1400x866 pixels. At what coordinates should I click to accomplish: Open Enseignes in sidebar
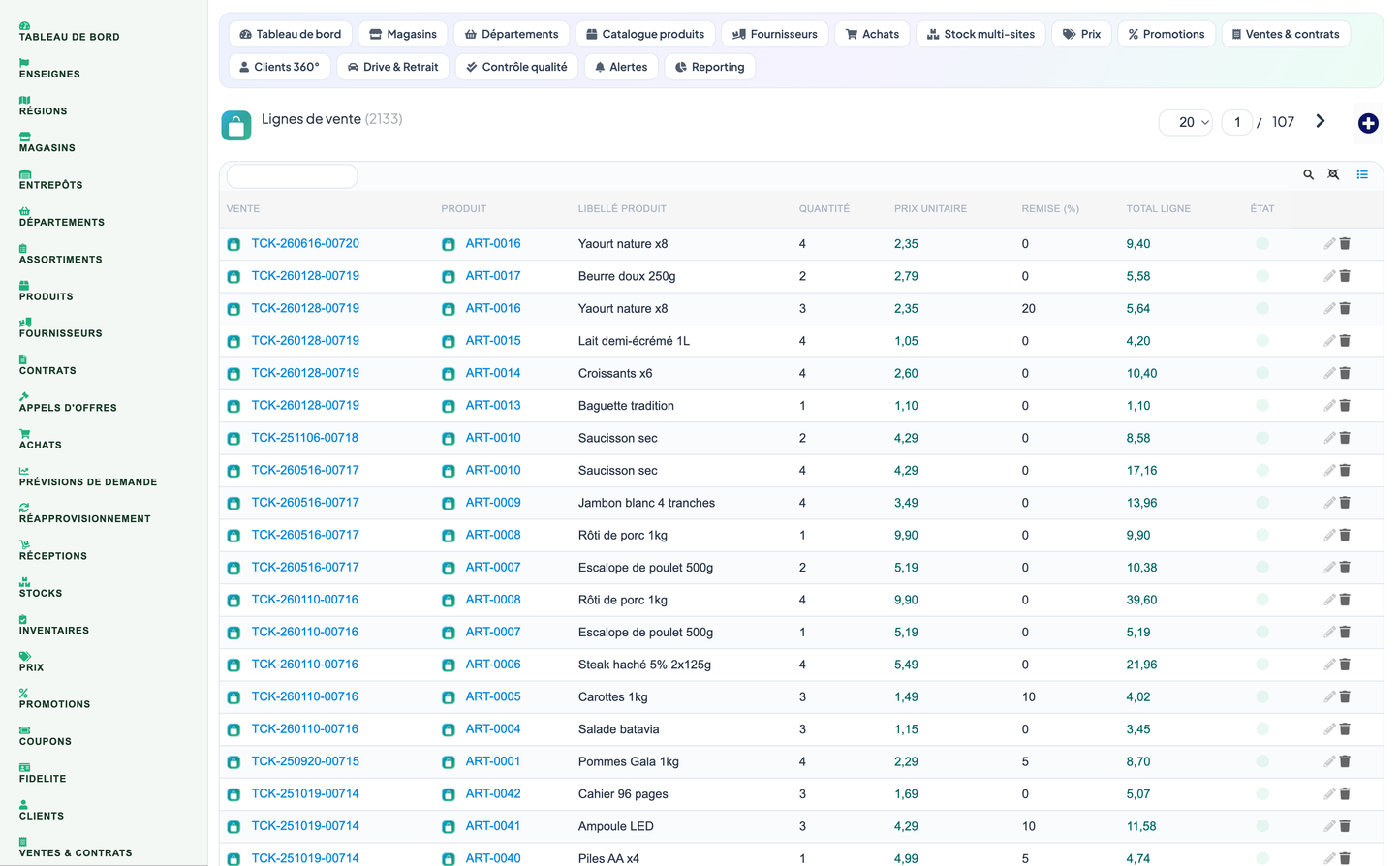click(x=49, y=69)
